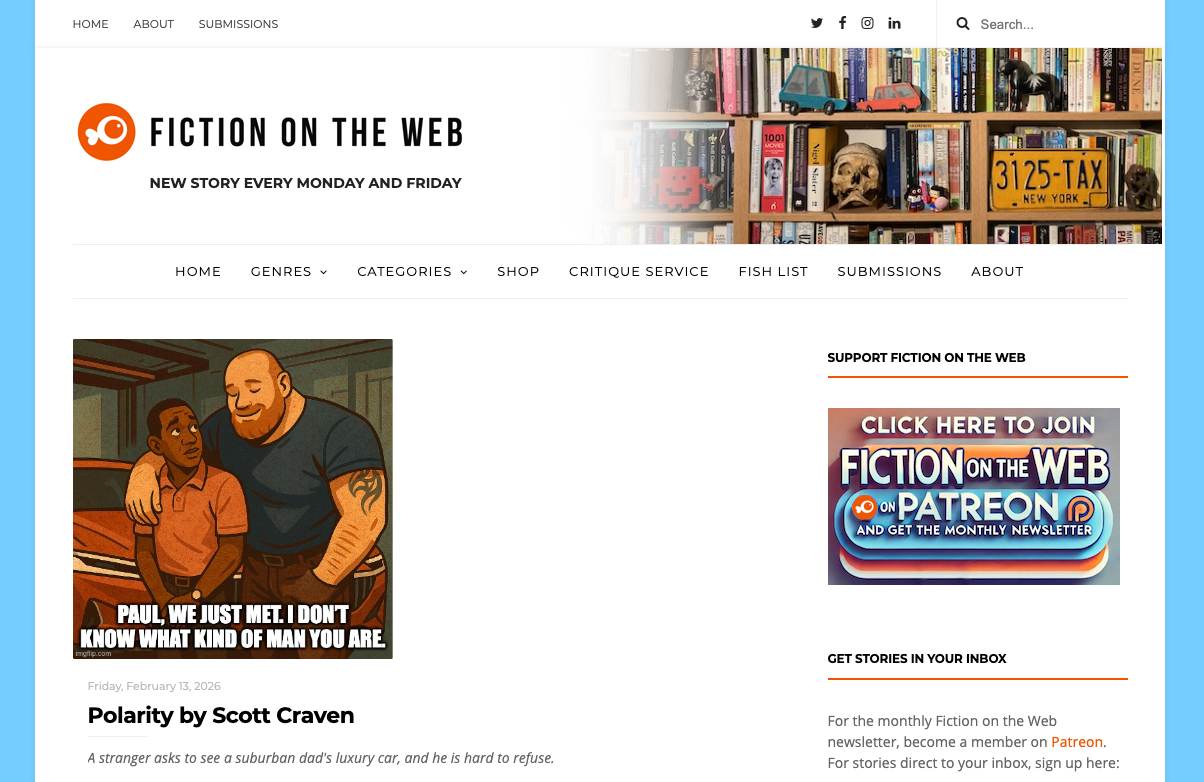Select Submissions in main navigation bar
Screen dimensions: 1204x782
[x=889, y=271]
